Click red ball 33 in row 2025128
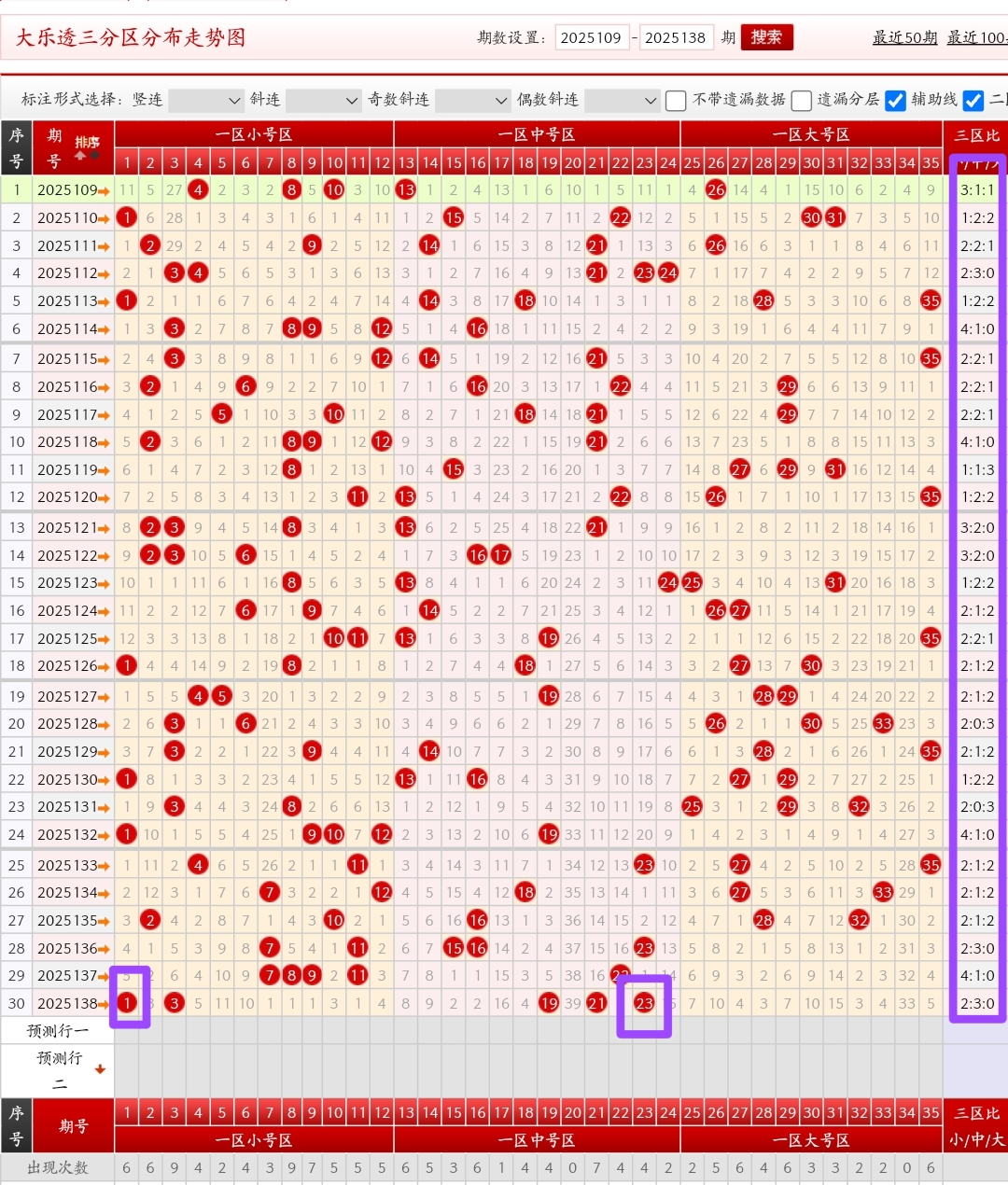1008x1185 pixels. (883, 724)
